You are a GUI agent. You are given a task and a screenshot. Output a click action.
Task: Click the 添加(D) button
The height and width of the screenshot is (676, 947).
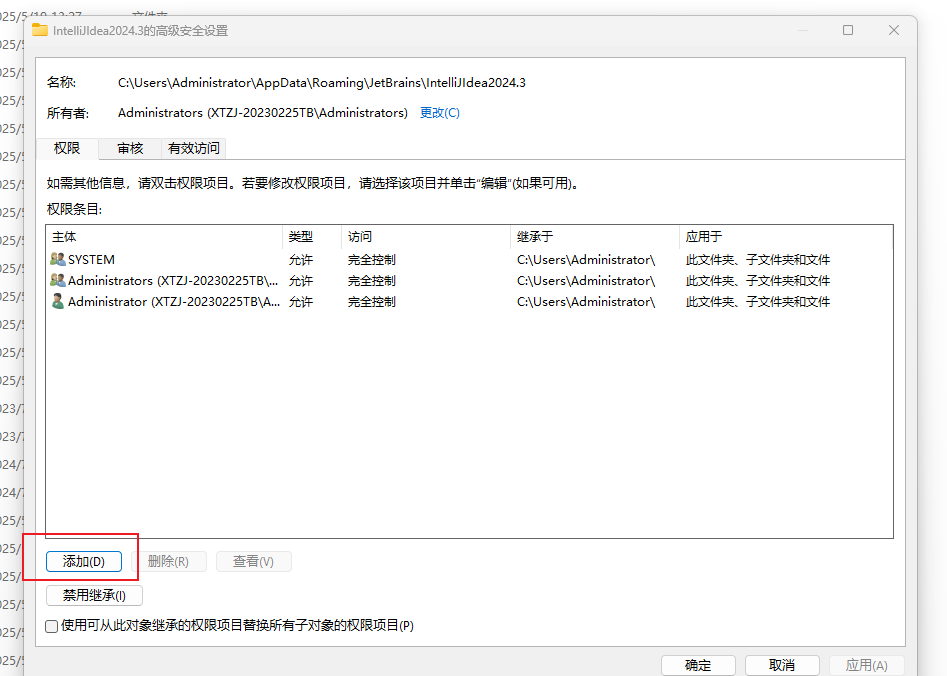pyautogui.click(x=84, y=561)
